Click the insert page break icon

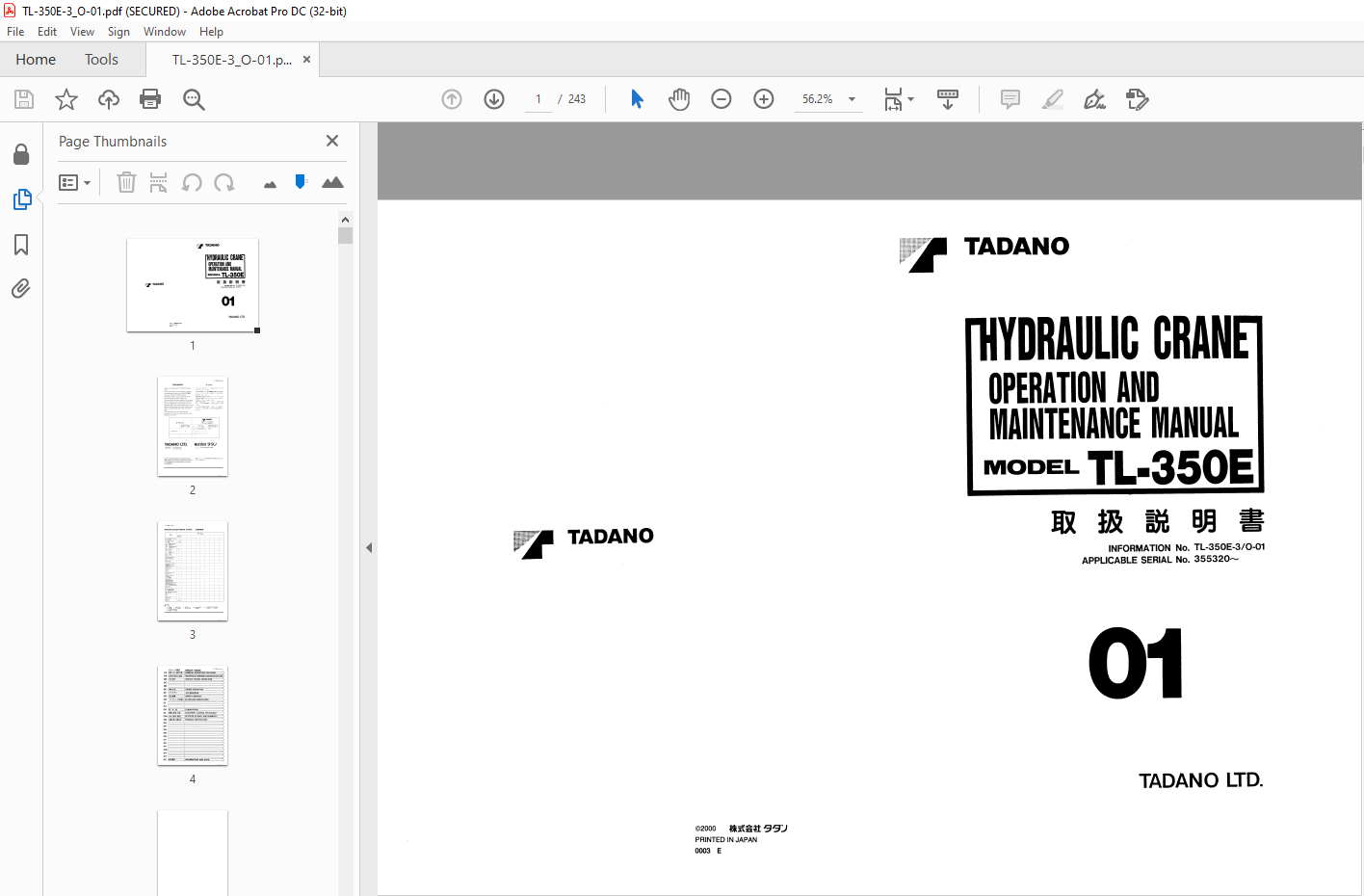(159, 182)
